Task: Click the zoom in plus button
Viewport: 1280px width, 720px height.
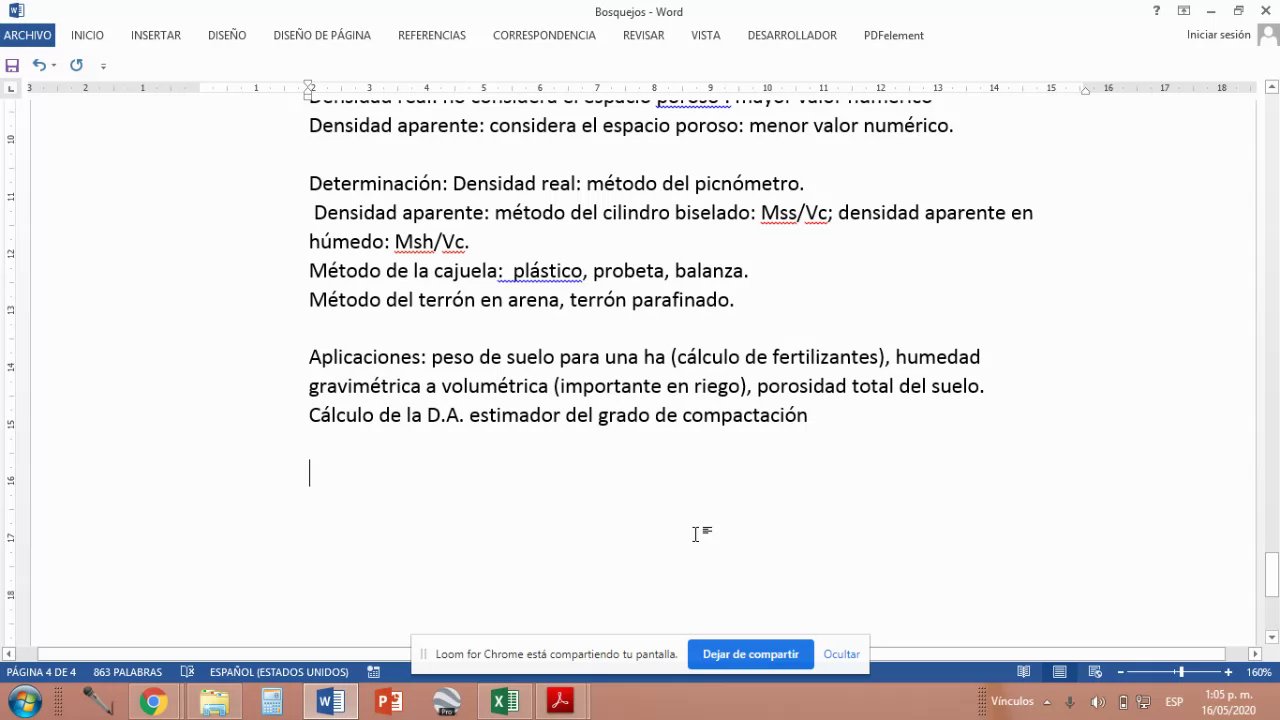Action: tap(1228, 672)
